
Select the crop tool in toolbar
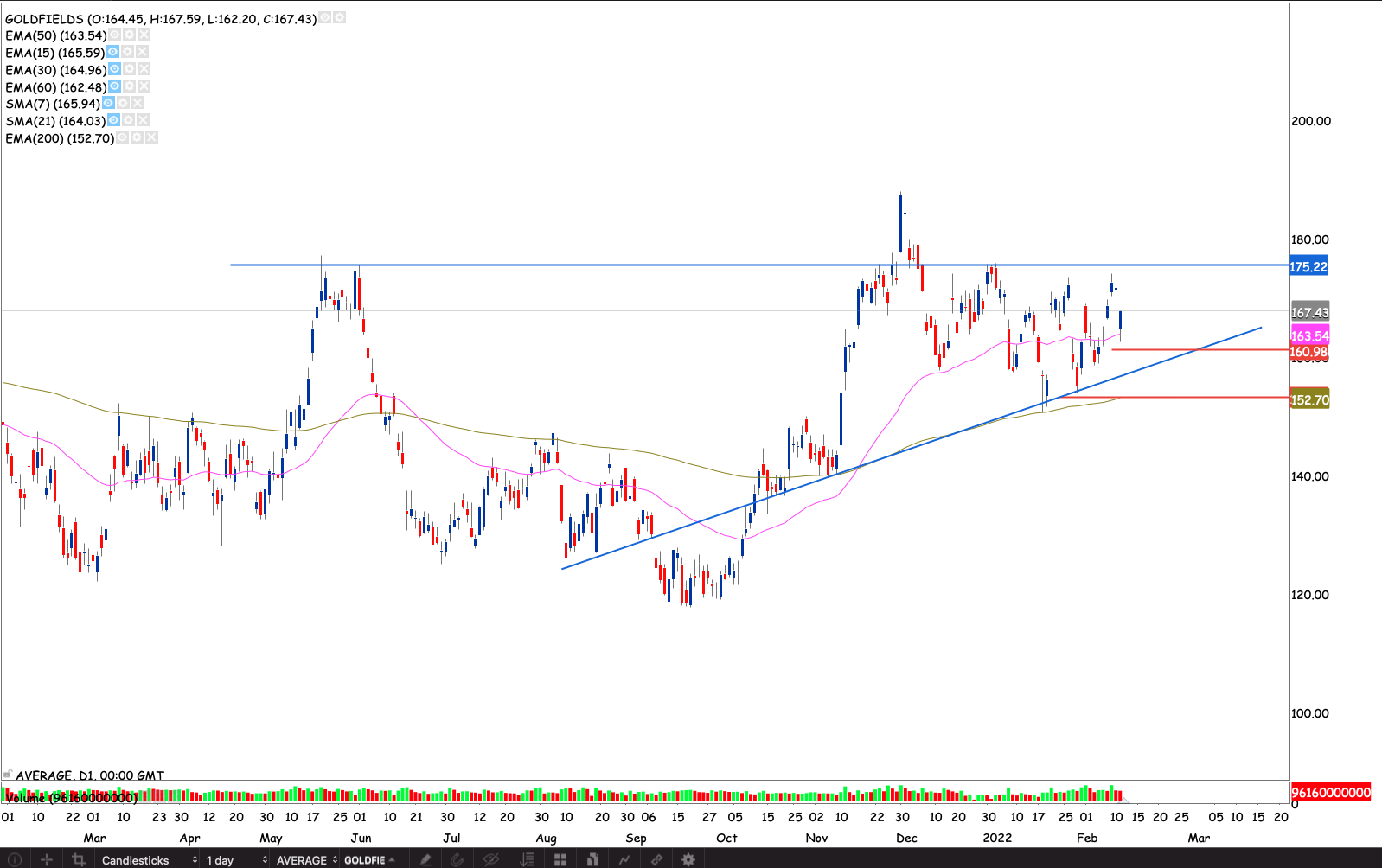[x=79, y=859]
